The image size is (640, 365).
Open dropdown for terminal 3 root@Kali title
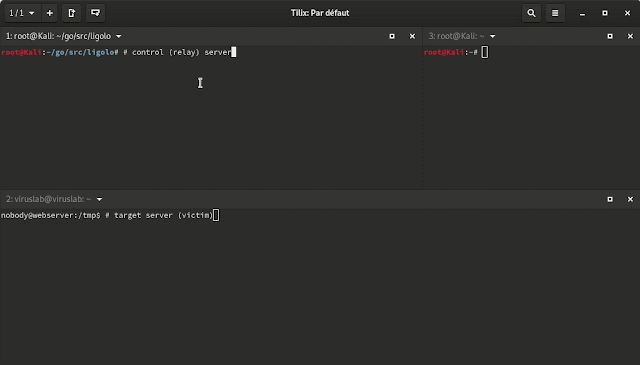click(x=493, y=36)
